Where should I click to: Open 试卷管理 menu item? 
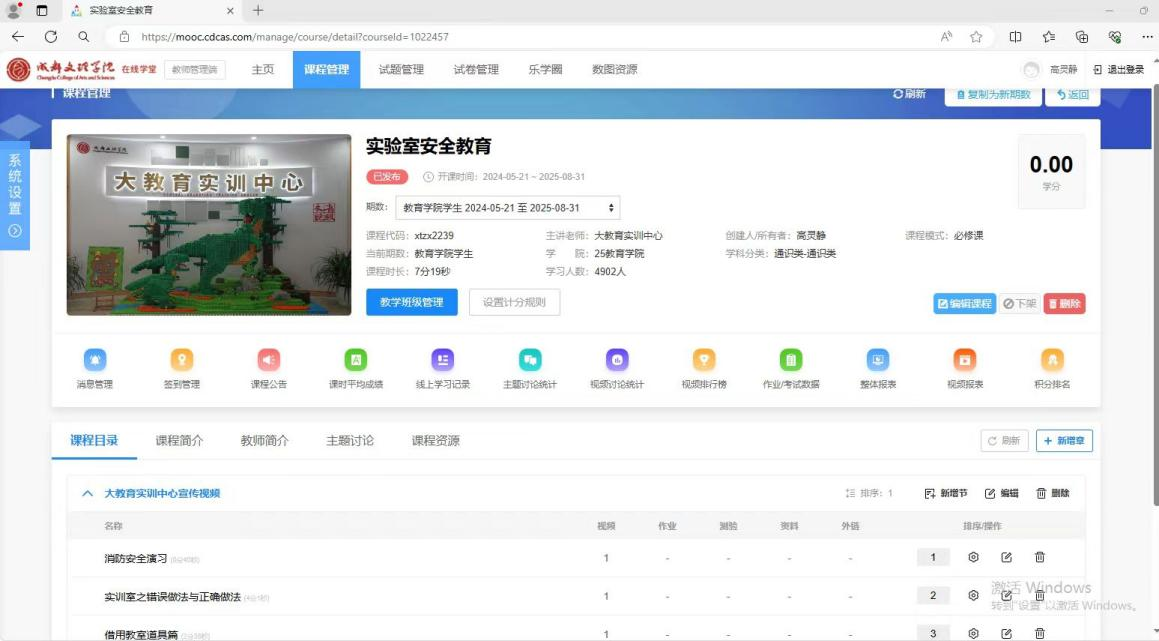(x=476, y=69)
